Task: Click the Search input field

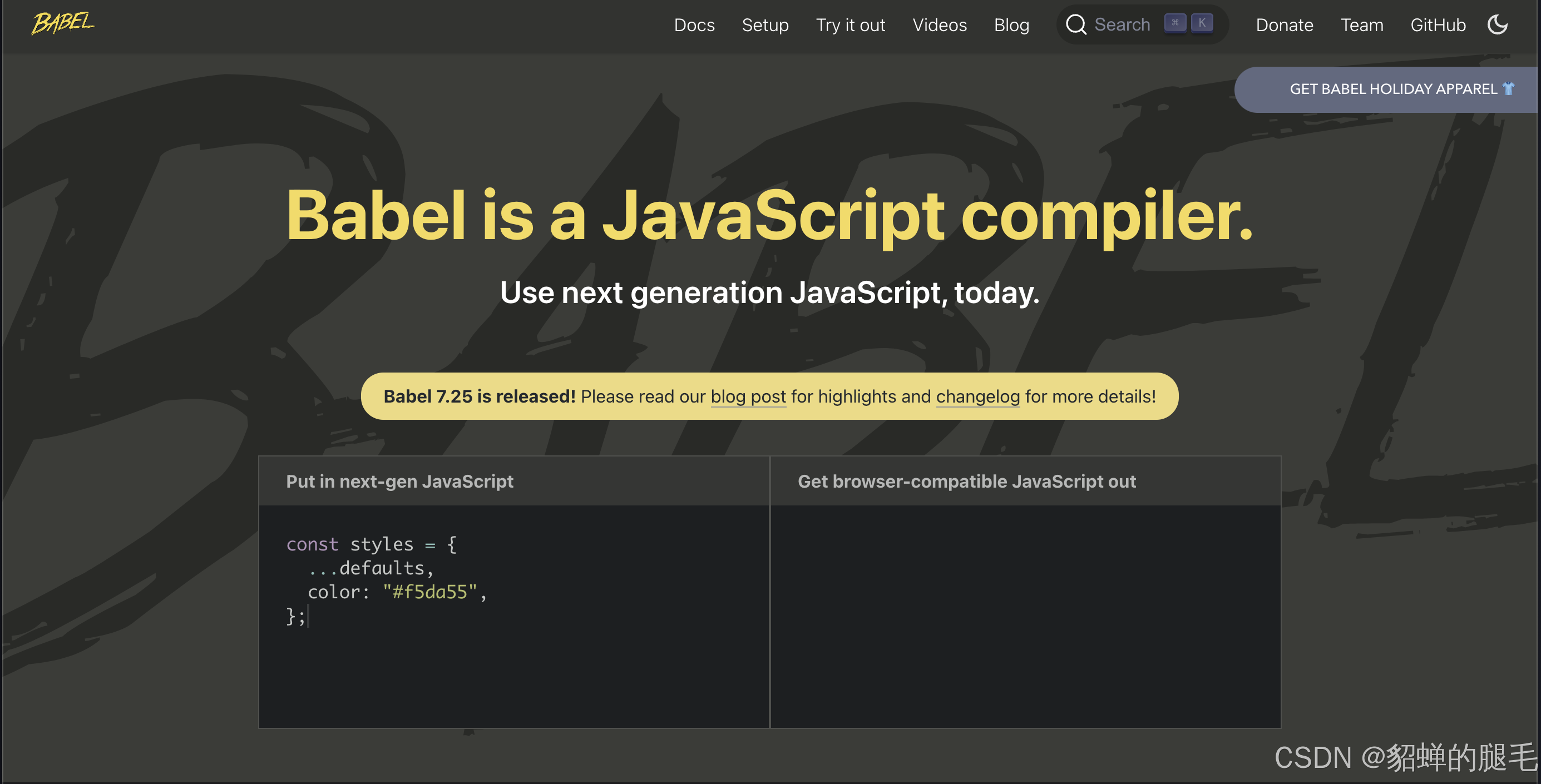Action: coord(1142,24)
